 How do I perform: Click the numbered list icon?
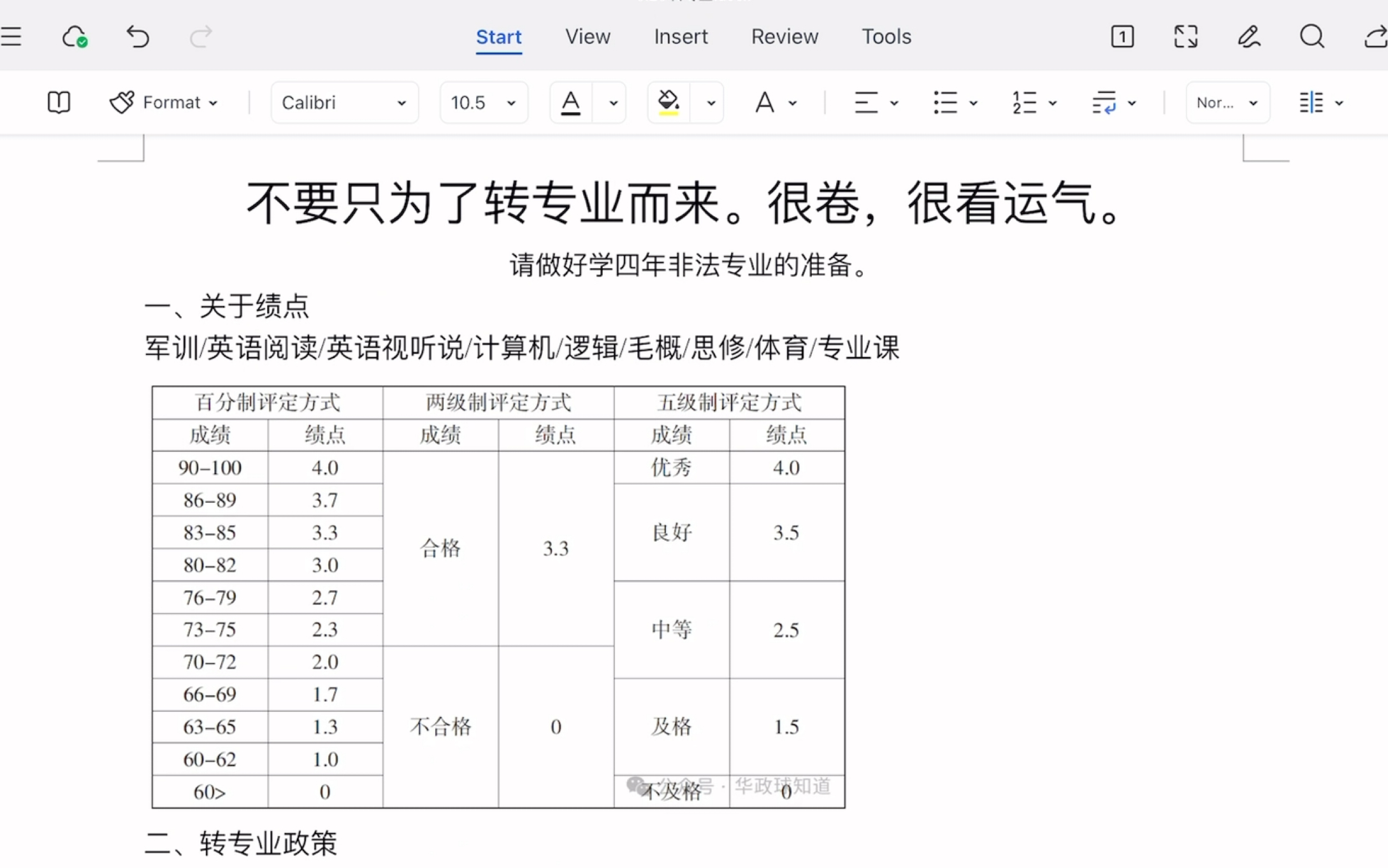(1024, 102)
